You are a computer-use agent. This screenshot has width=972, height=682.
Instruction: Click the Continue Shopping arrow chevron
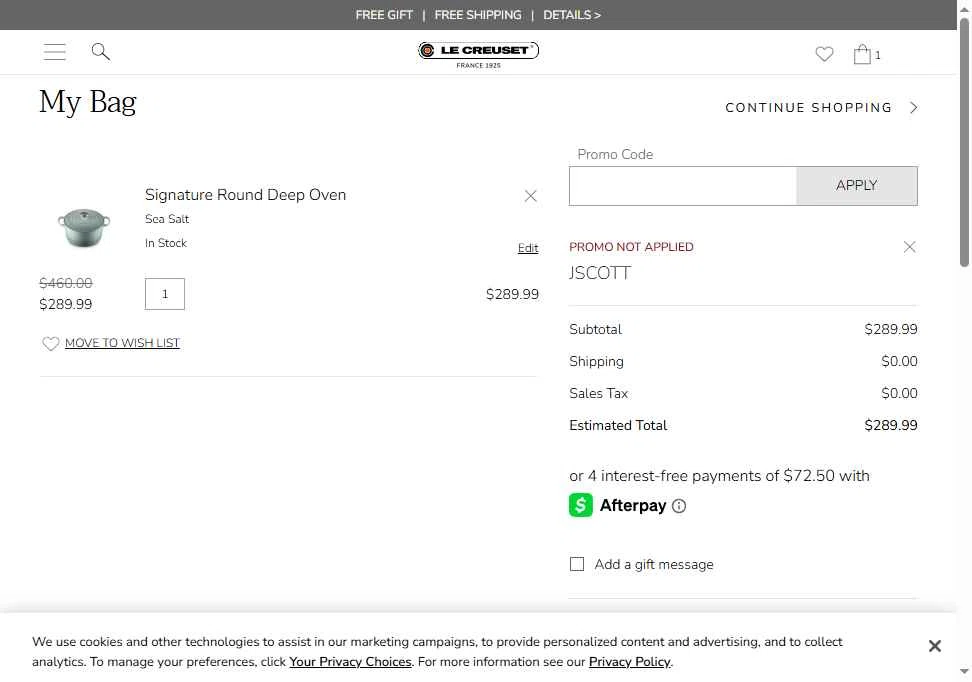click(914, 108)
